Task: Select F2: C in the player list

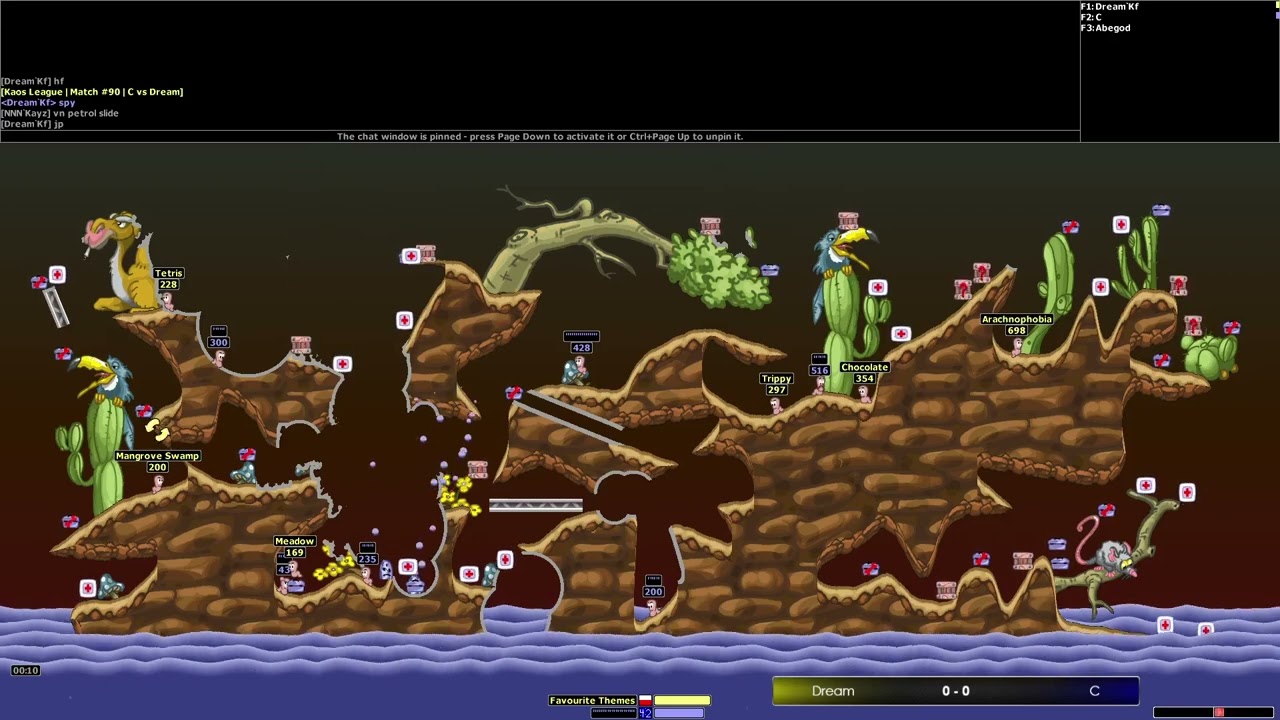Action: point(1091,17)
